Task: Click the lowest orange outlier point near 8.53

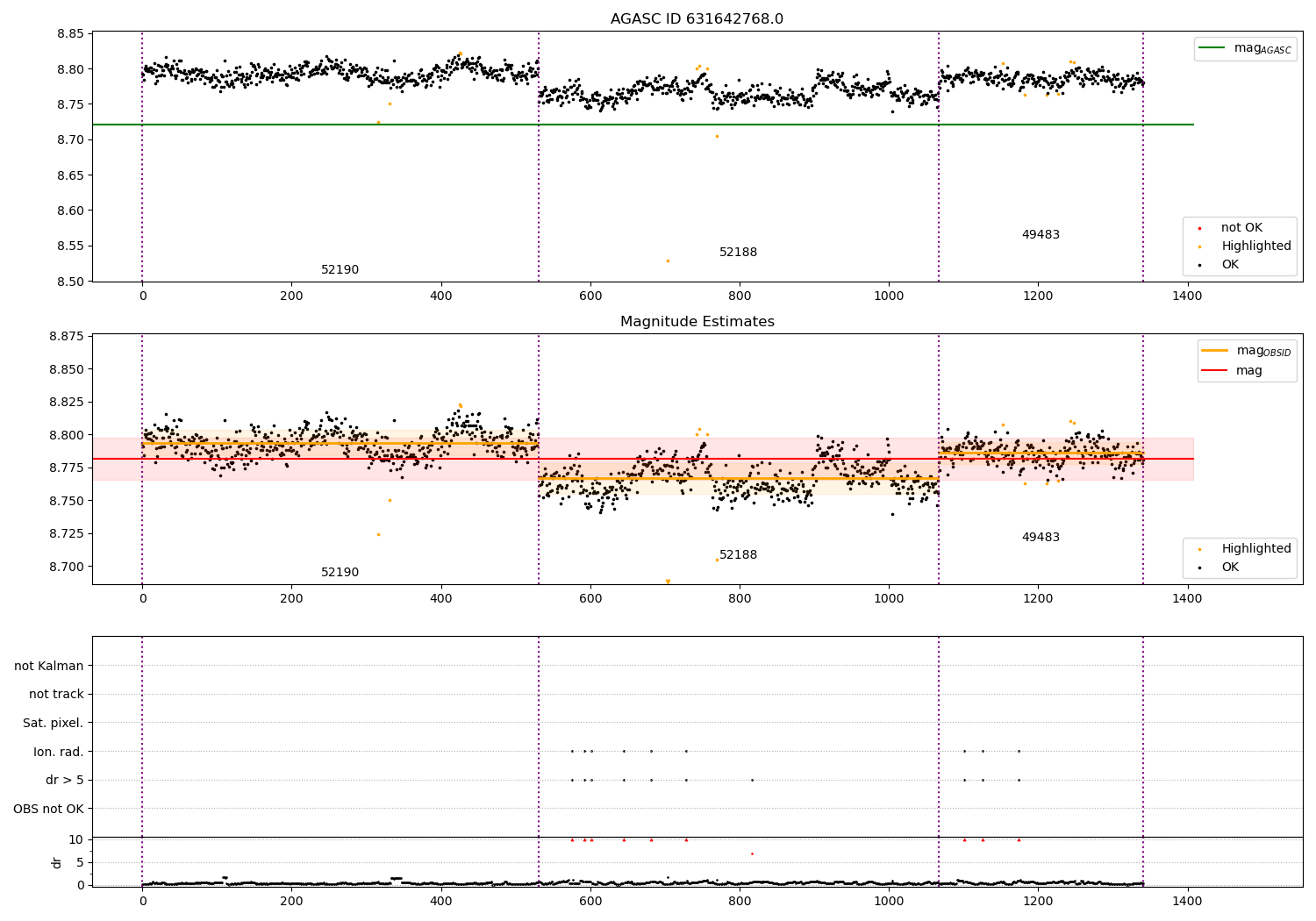Action: (x=668, y=261)
